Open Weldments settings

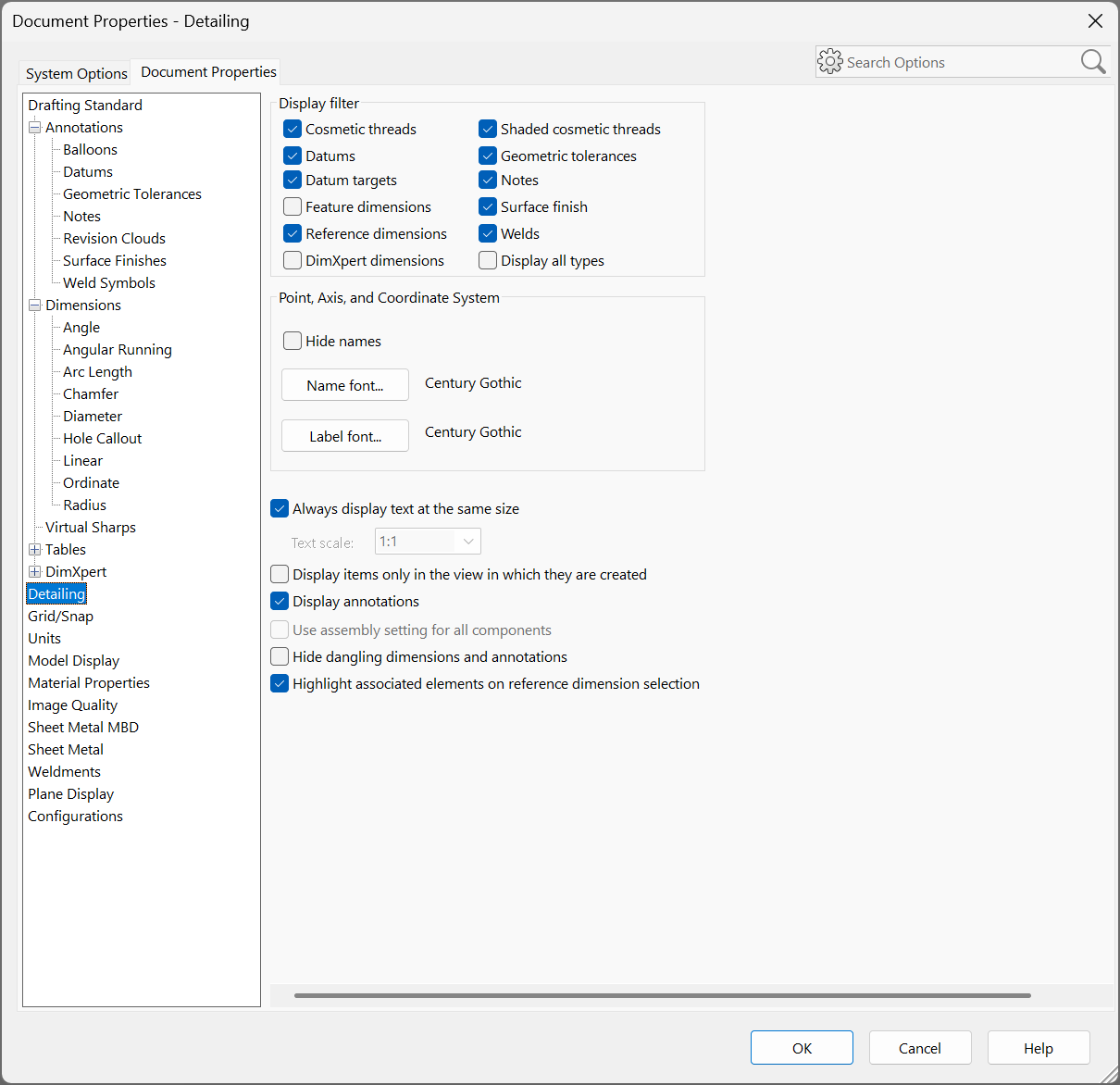(65, 772)
